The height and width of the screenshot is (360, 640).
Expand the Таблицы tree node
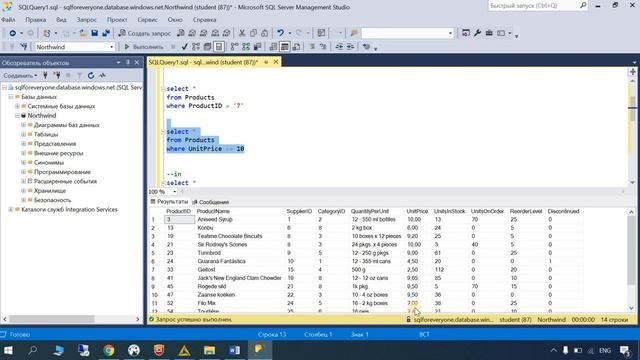click(23, 134)
